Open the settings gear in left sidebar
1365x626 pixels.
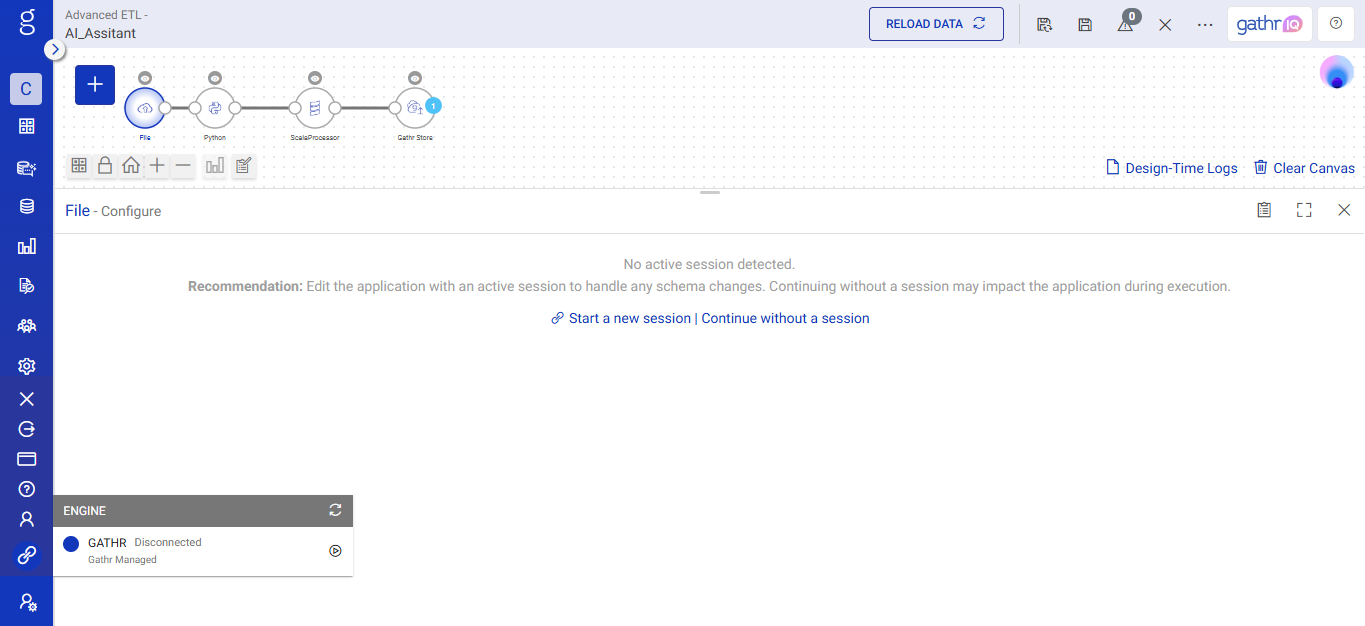pyautogui.click(x=27, y=366)
